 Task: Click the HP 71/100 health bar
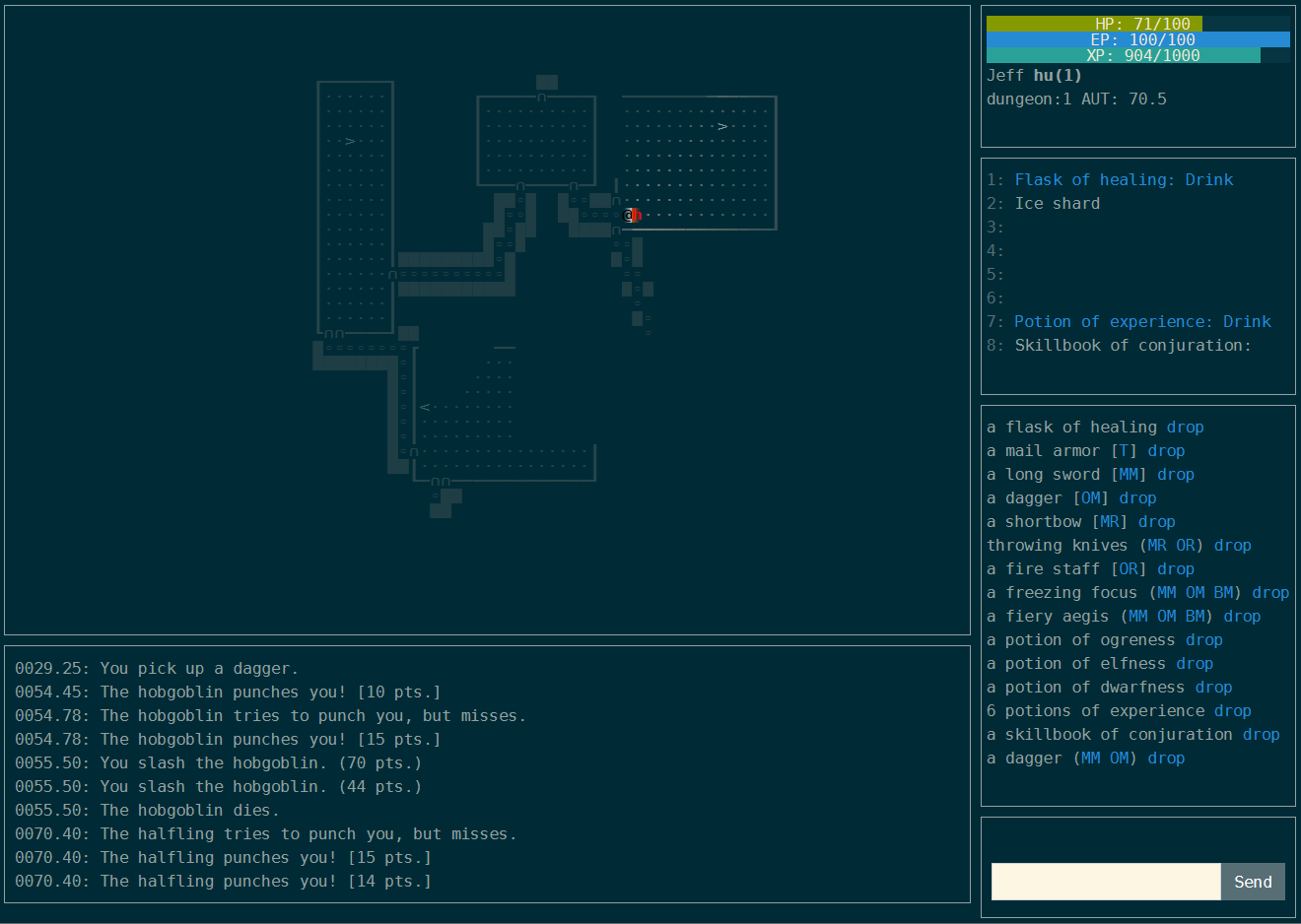(x=1138, y=24)
